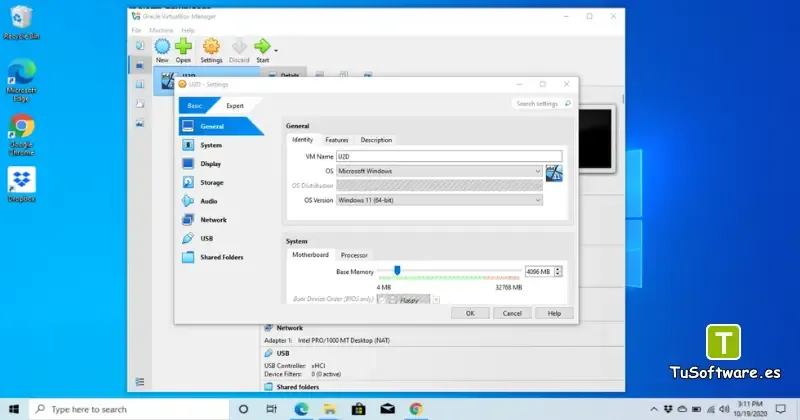Click the USB section title in Manager details
Image resolution: width=800 pixels, height=420 pixels.
283,353
